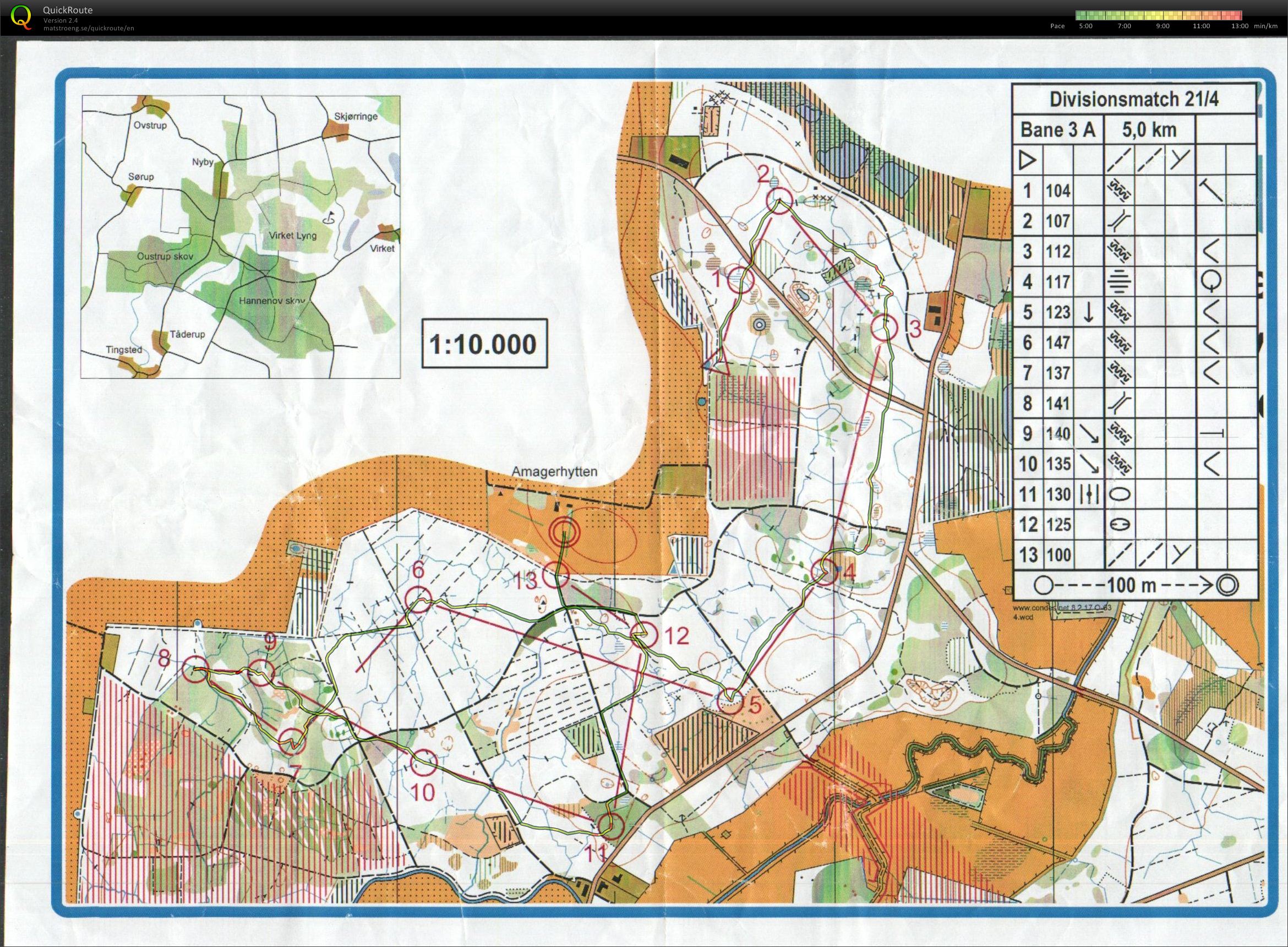This screenshot has height=947, width=1288.
Task: Click the 13:00 pace label
Action: click(x=1241, y=26)
